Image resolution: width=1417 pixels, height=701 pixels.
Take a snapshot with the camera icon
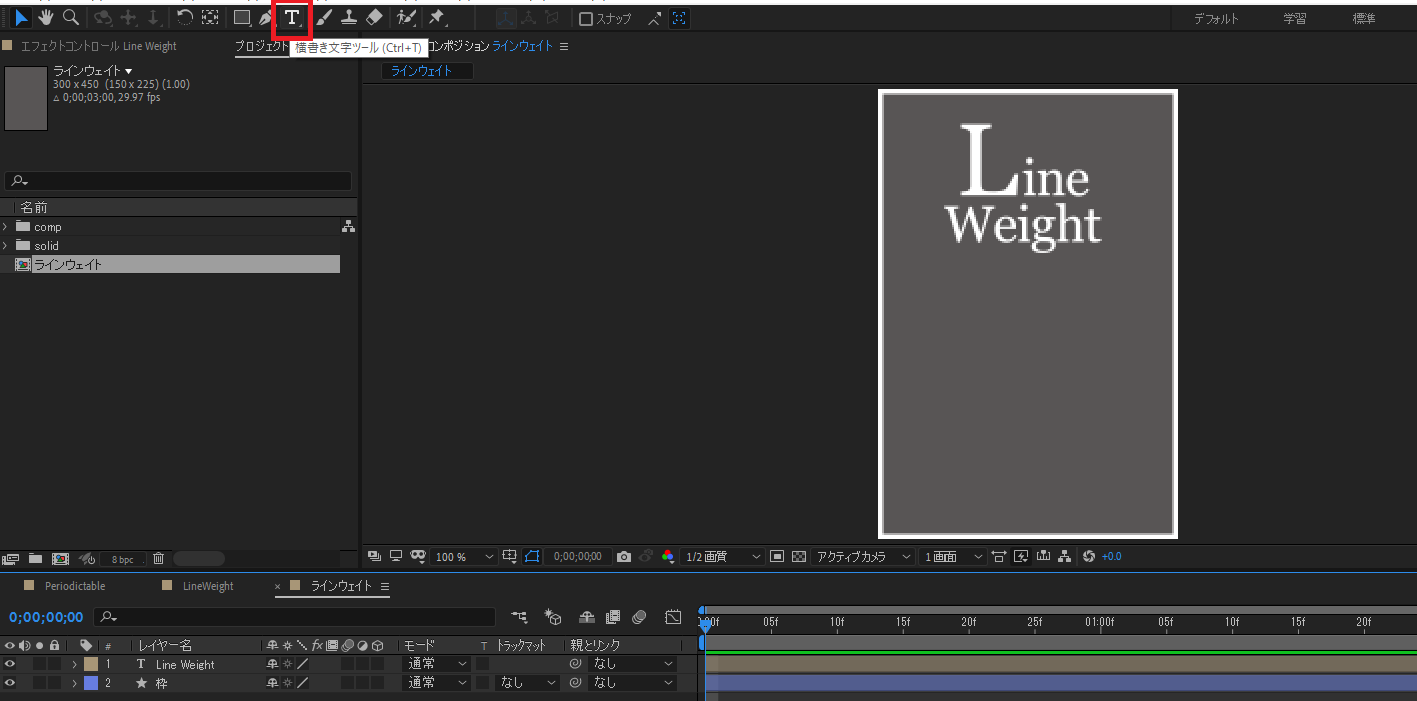click(x=624, y=556)
